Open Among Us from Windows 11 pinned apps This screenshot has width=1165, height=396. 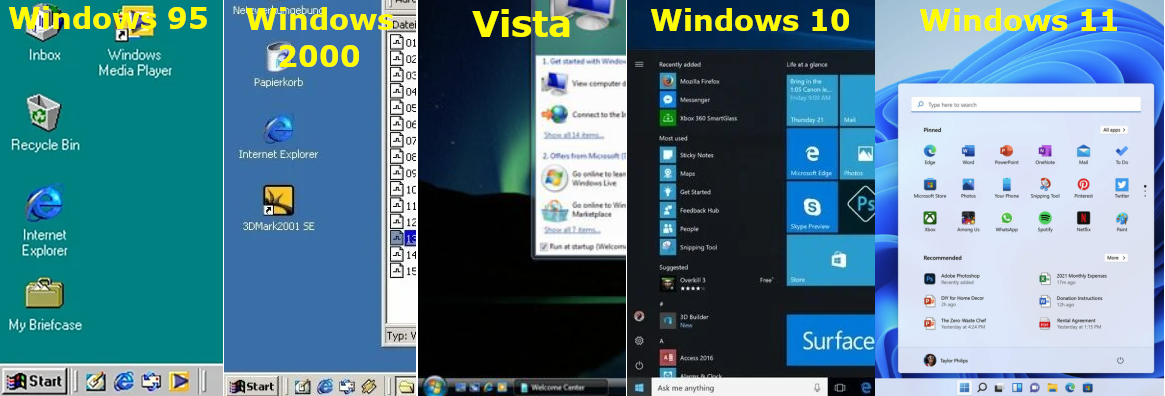click(968, 221)
